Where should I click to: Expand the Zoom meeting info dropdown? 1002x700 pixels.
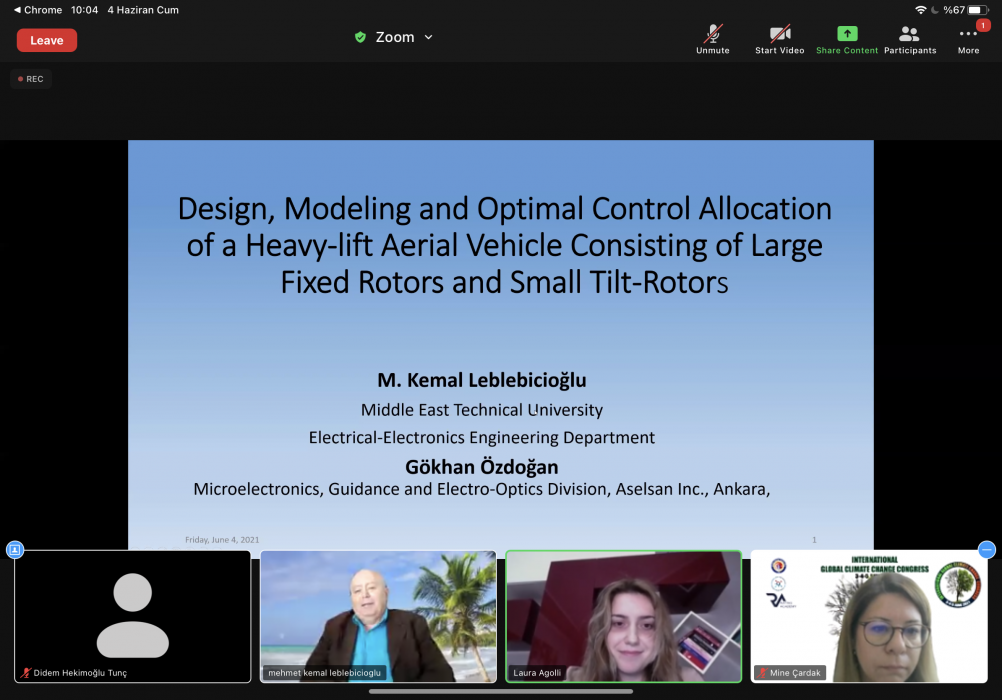[x=428, y=37]
